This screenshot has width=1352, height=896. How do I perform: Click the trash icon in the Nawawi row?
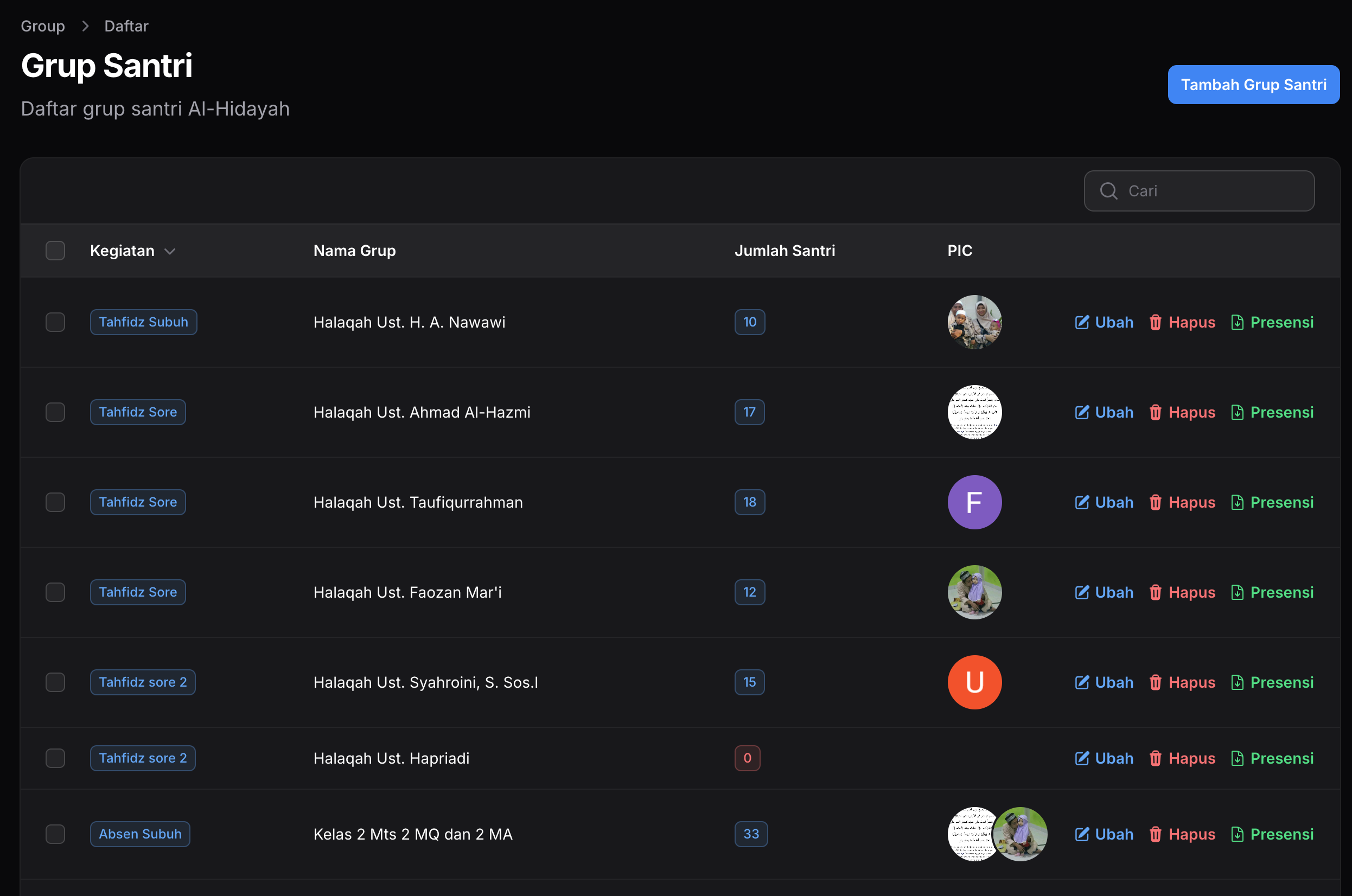coord(1155,322)
